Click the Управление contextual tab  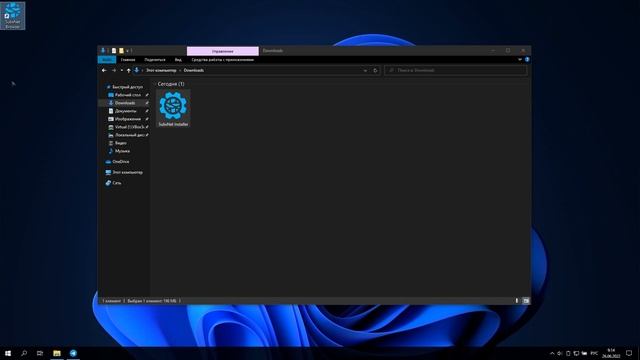click(222, 51)
